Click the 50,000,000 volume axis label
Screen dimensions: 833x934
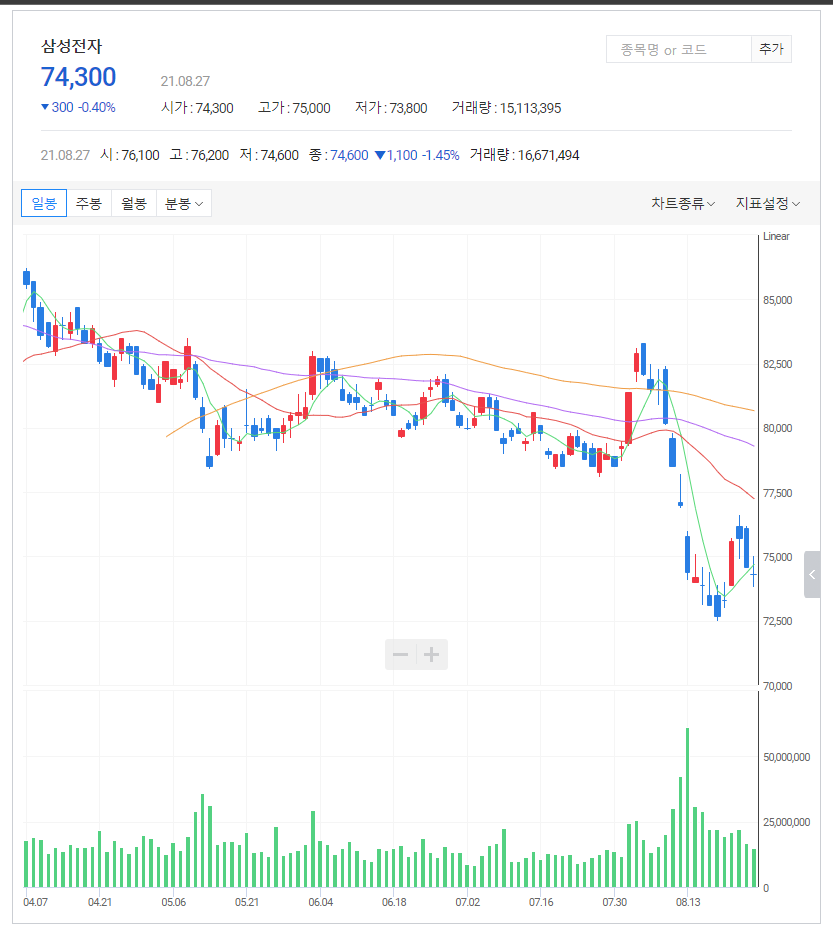point(787,758)
